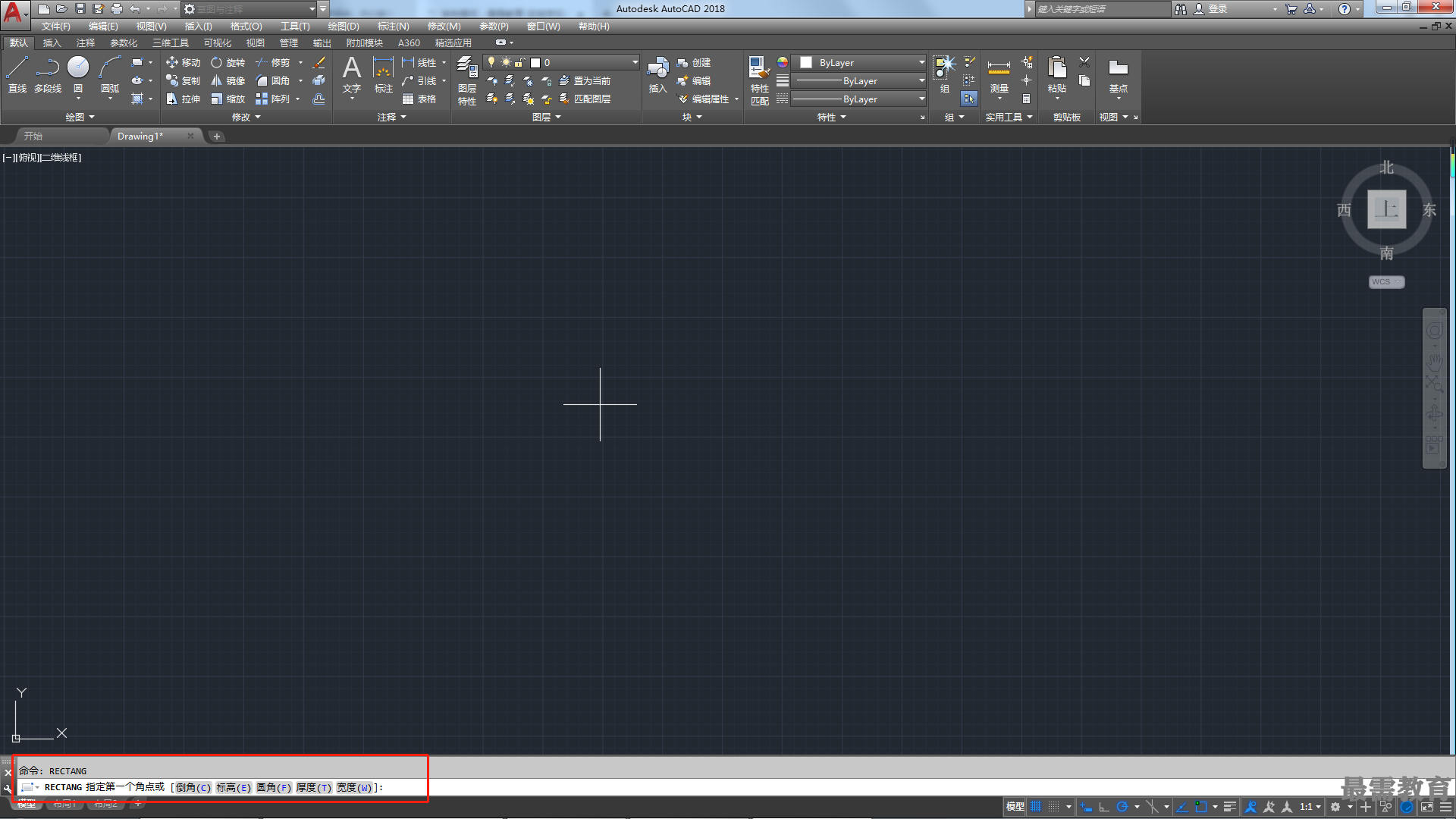Toggle snap mode dotted grid icon

(x=1054, y=807)
